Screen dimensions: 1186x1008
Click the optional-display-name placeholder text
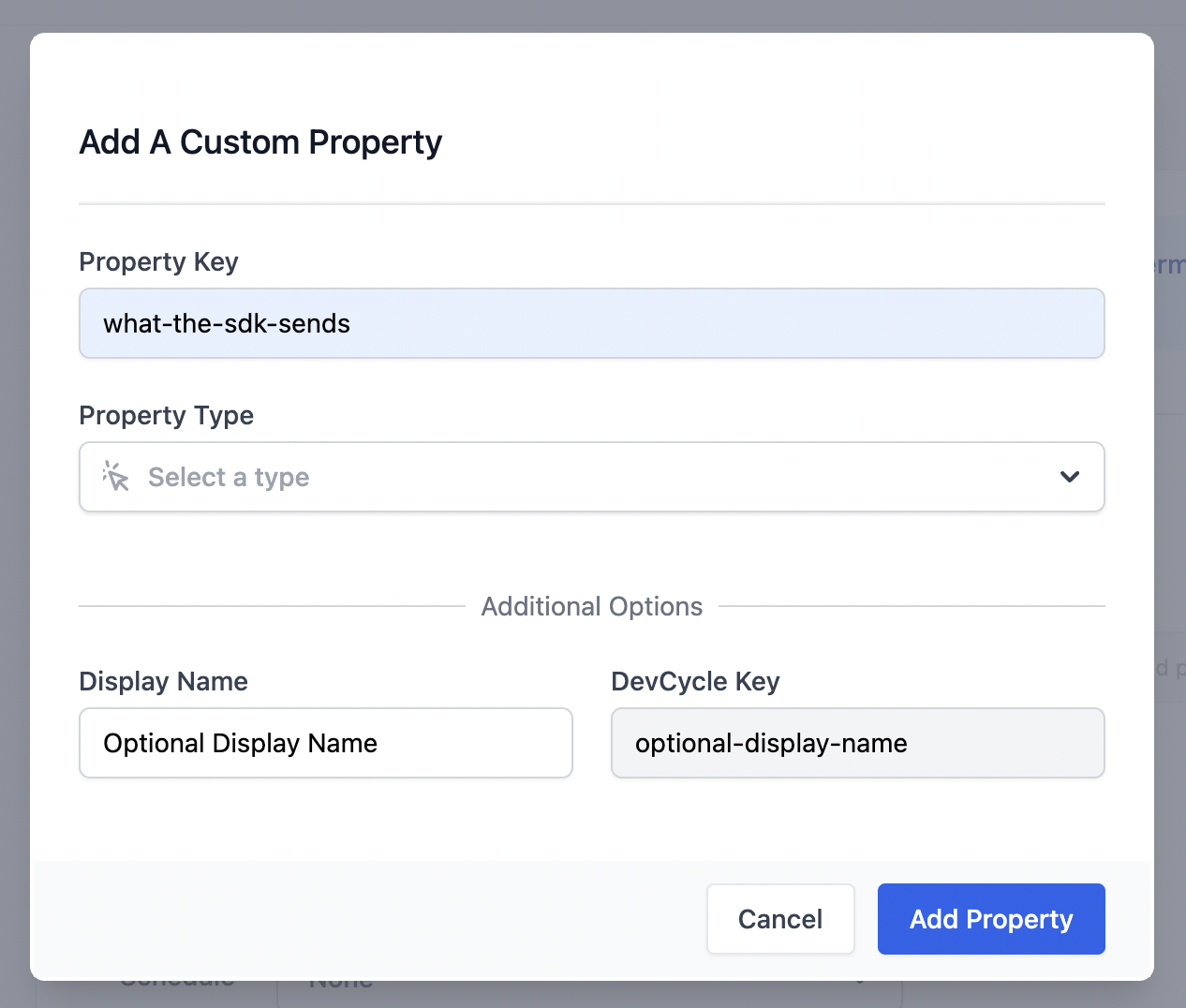(771, 743)
